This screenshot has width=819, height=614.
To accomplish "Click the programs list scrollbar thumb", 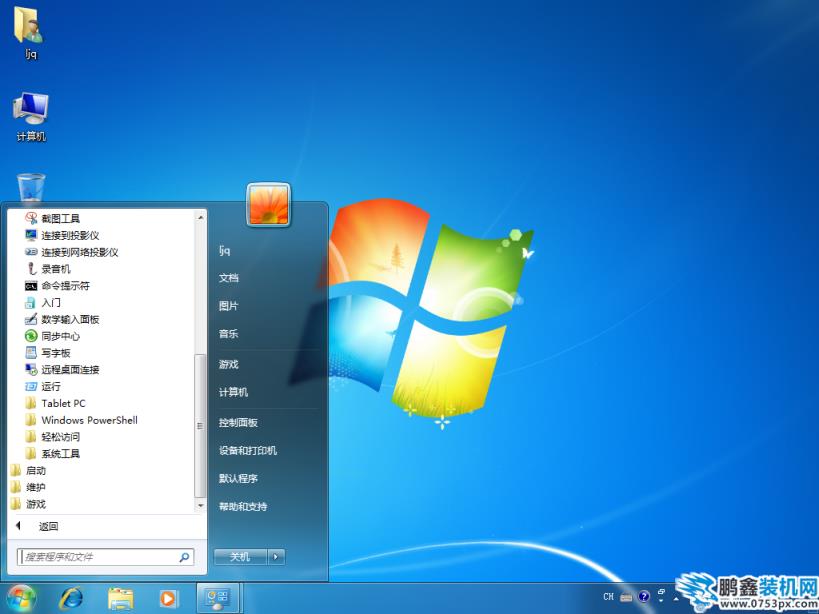I will click(x=200, y=426).
